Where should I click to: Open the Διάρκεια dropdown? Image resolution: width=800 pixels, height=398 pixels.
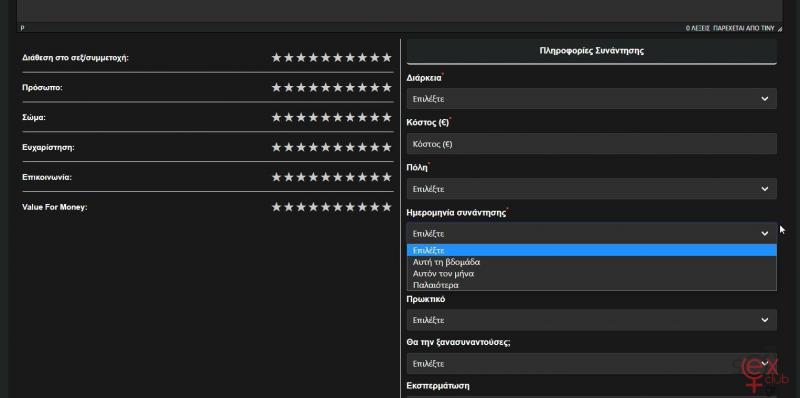(591, 98)
